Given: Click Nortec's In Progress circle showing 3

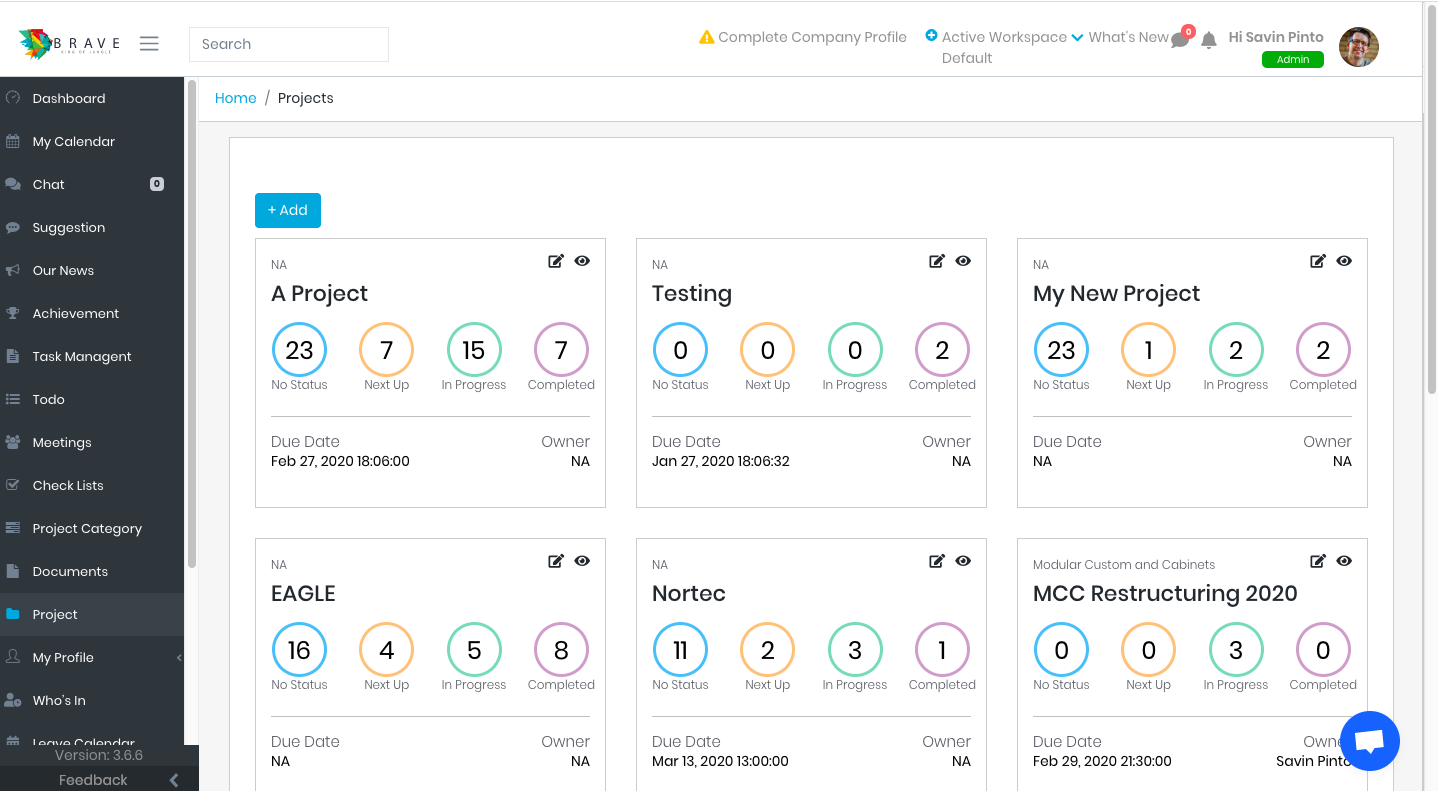Looking at the screenshot, I should (x=855, y=650).
